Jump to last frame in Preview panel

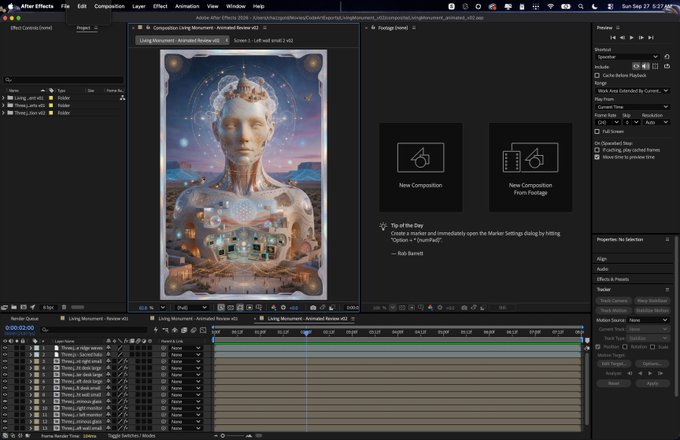(x=651, y=38)
